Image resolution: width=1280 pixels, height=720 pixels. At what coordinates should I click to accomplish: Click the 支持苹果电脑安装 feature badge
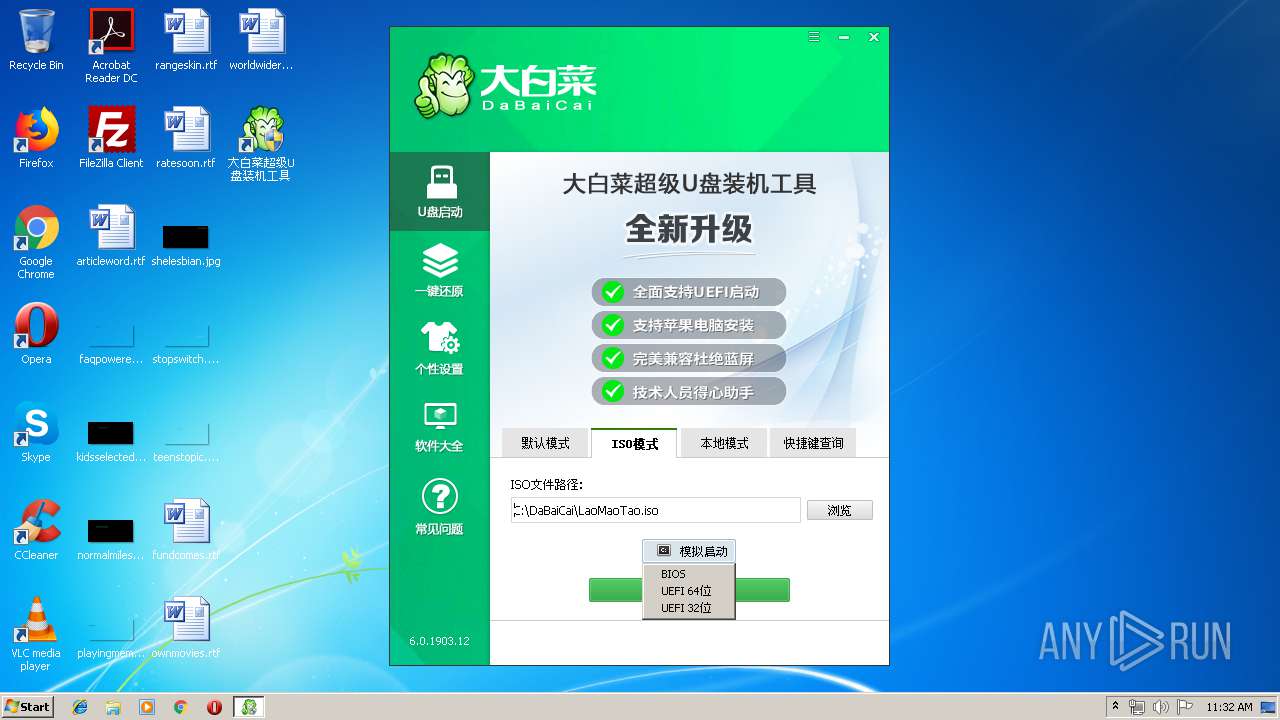click(689, 325)
